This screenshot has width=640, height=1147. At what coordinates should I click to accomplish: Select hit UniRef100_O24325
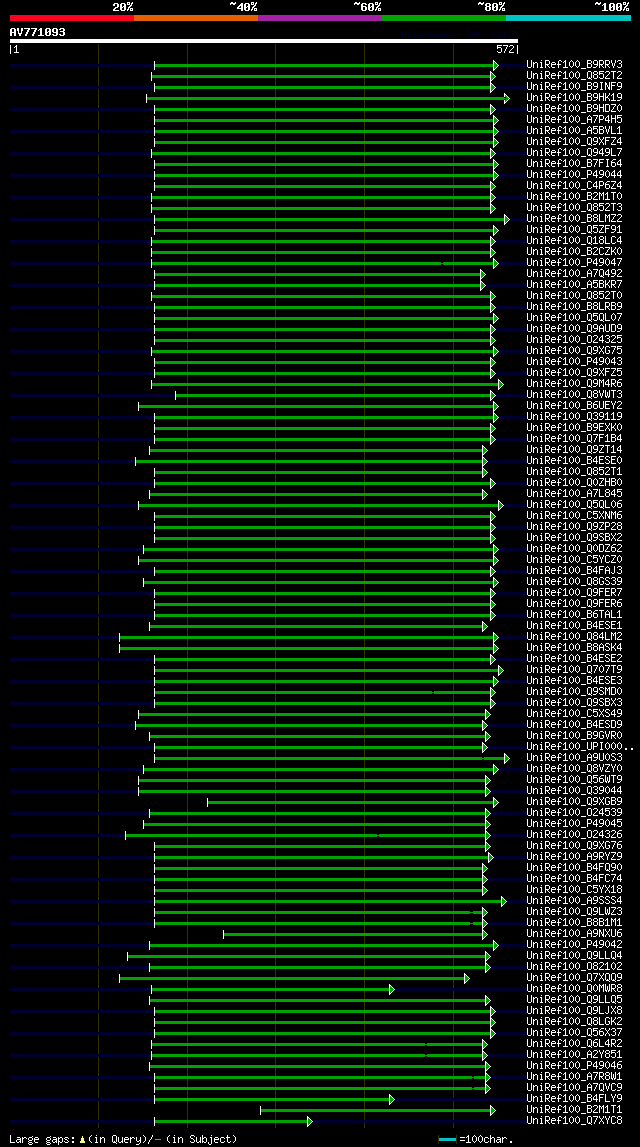pos(574,340)
